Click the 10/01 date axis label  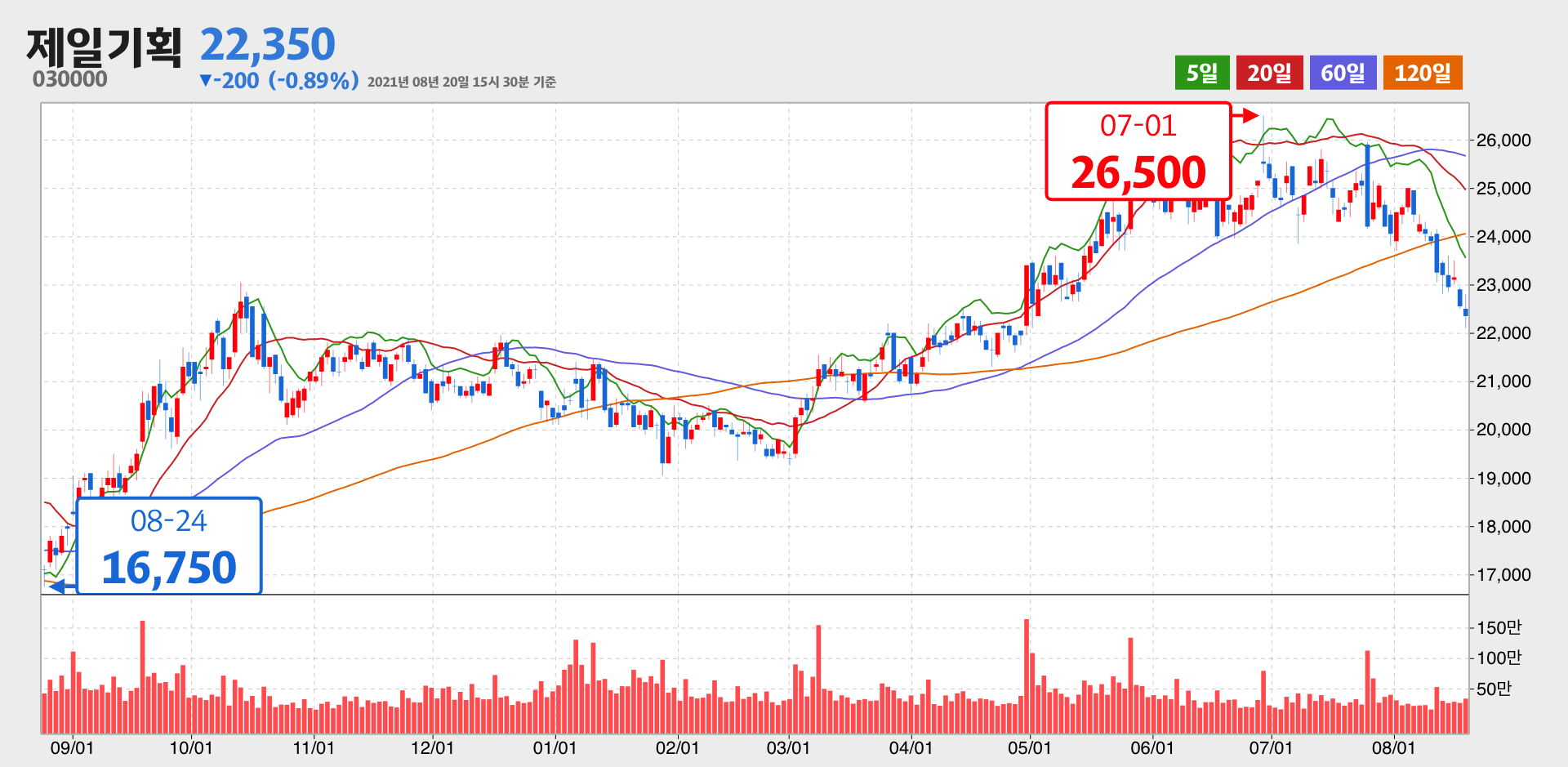point(191,748)
